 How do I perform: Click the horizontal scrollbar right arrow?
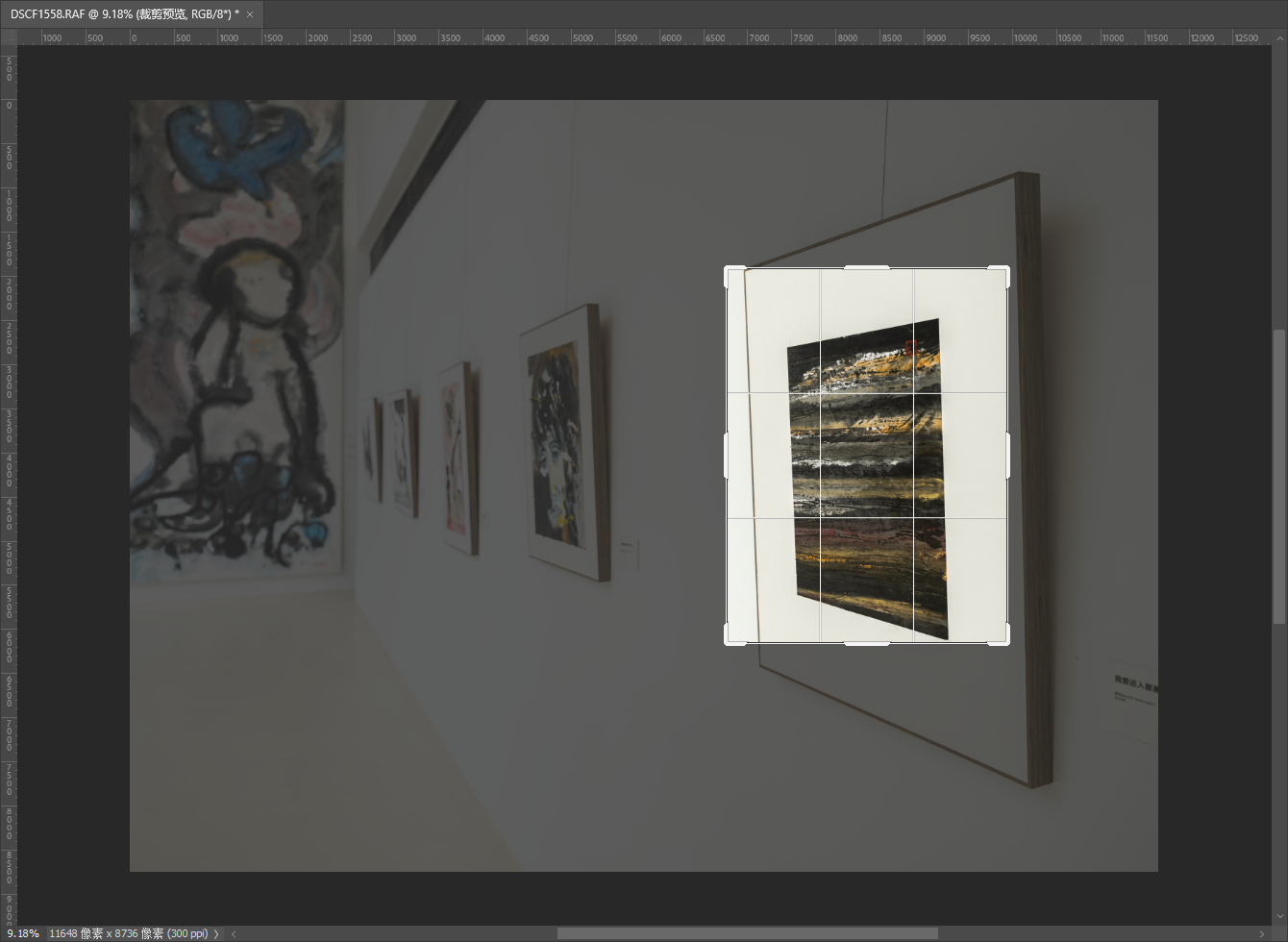click(1262, 933)
